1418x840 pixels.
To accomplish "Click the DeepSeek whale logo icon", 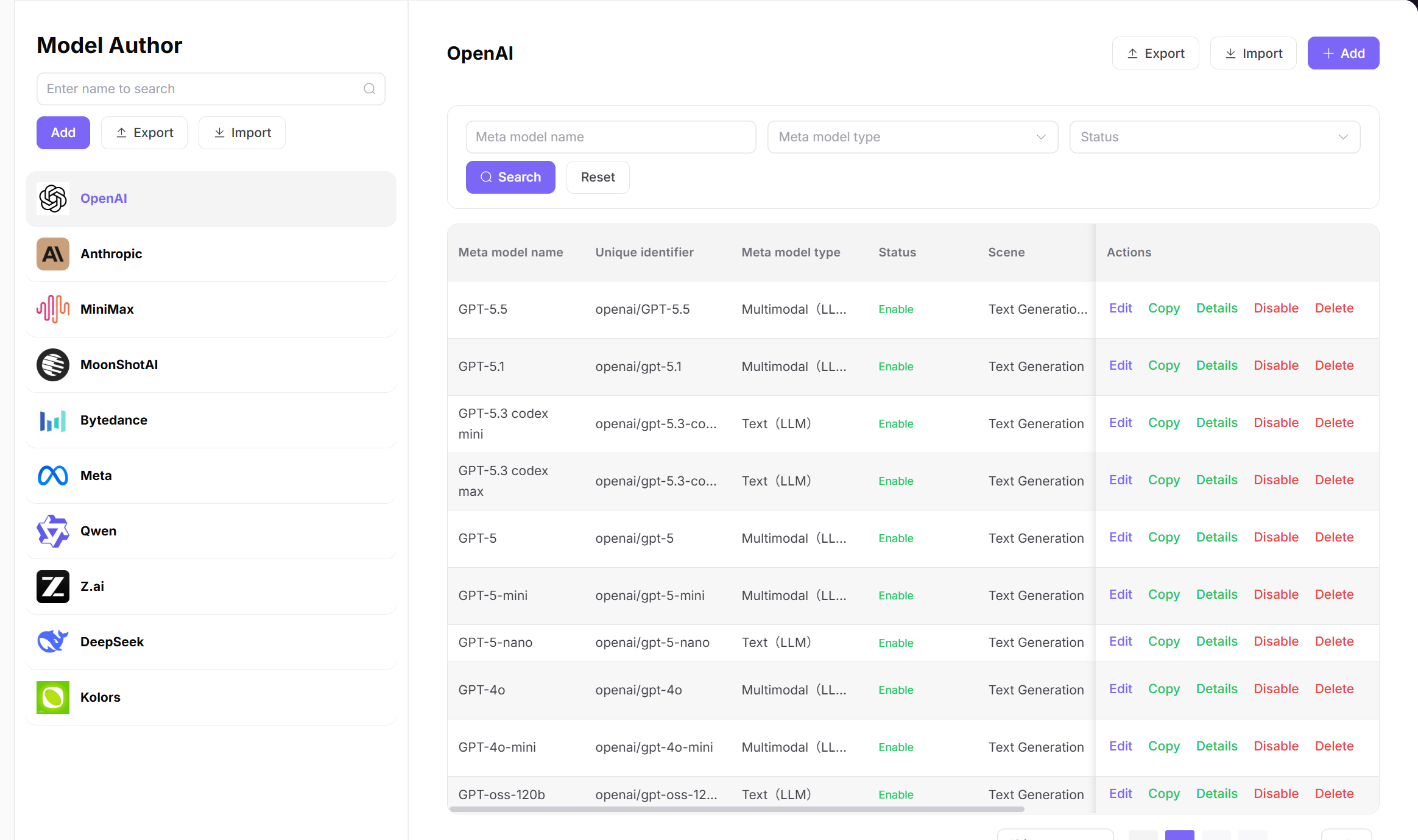I will pos(53,642).
